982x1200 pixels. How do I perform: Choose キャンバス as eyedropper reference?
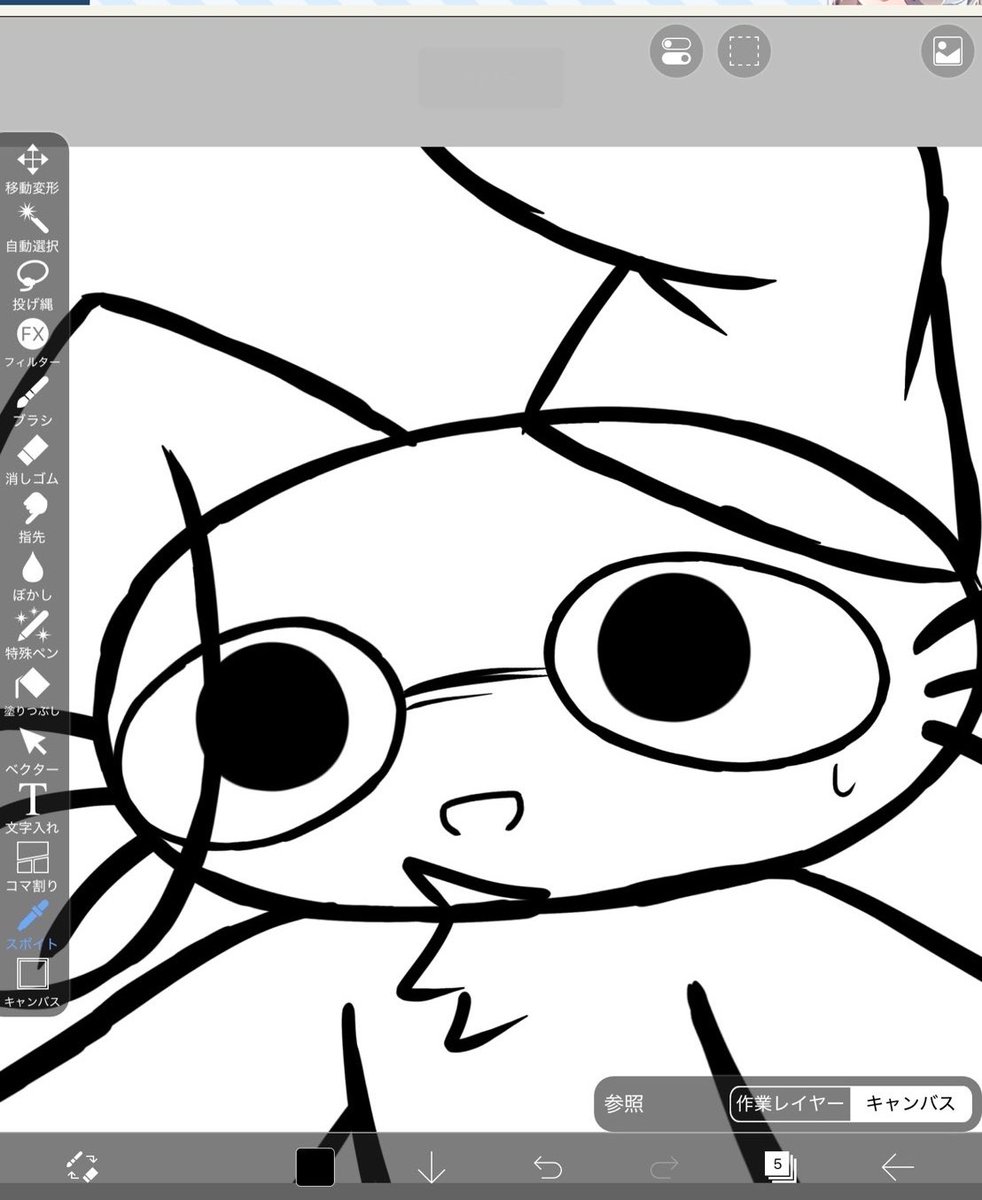[x=910, y=1104]
